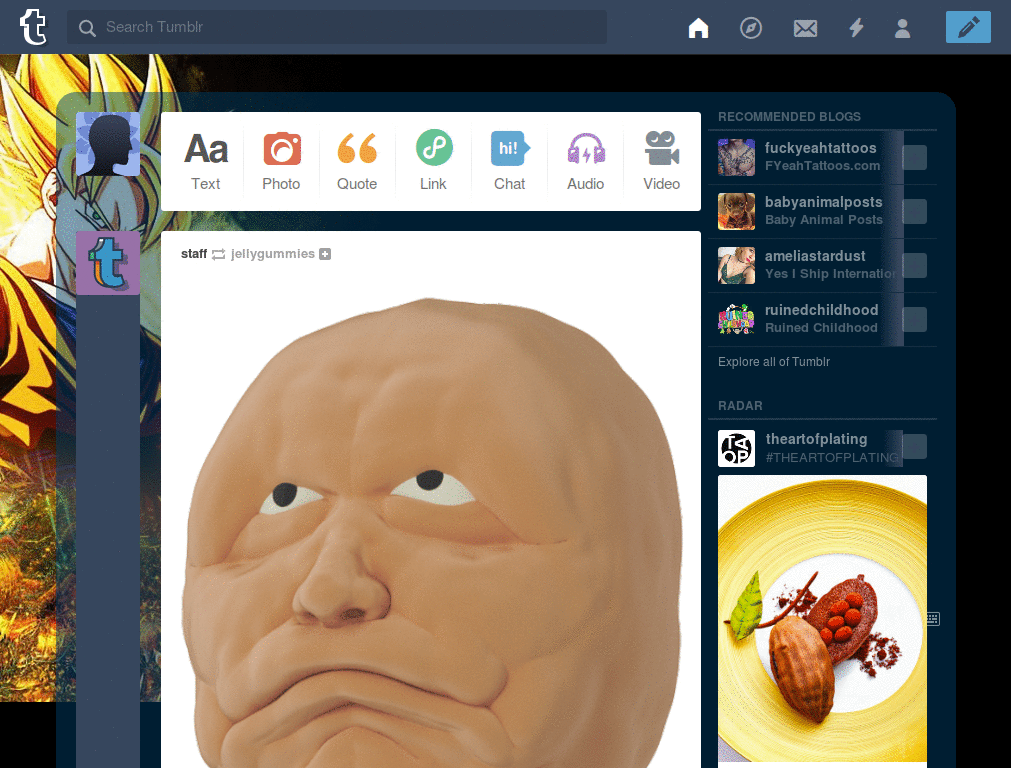
Task: Open the jellygummies blog link
Action: 272,253
